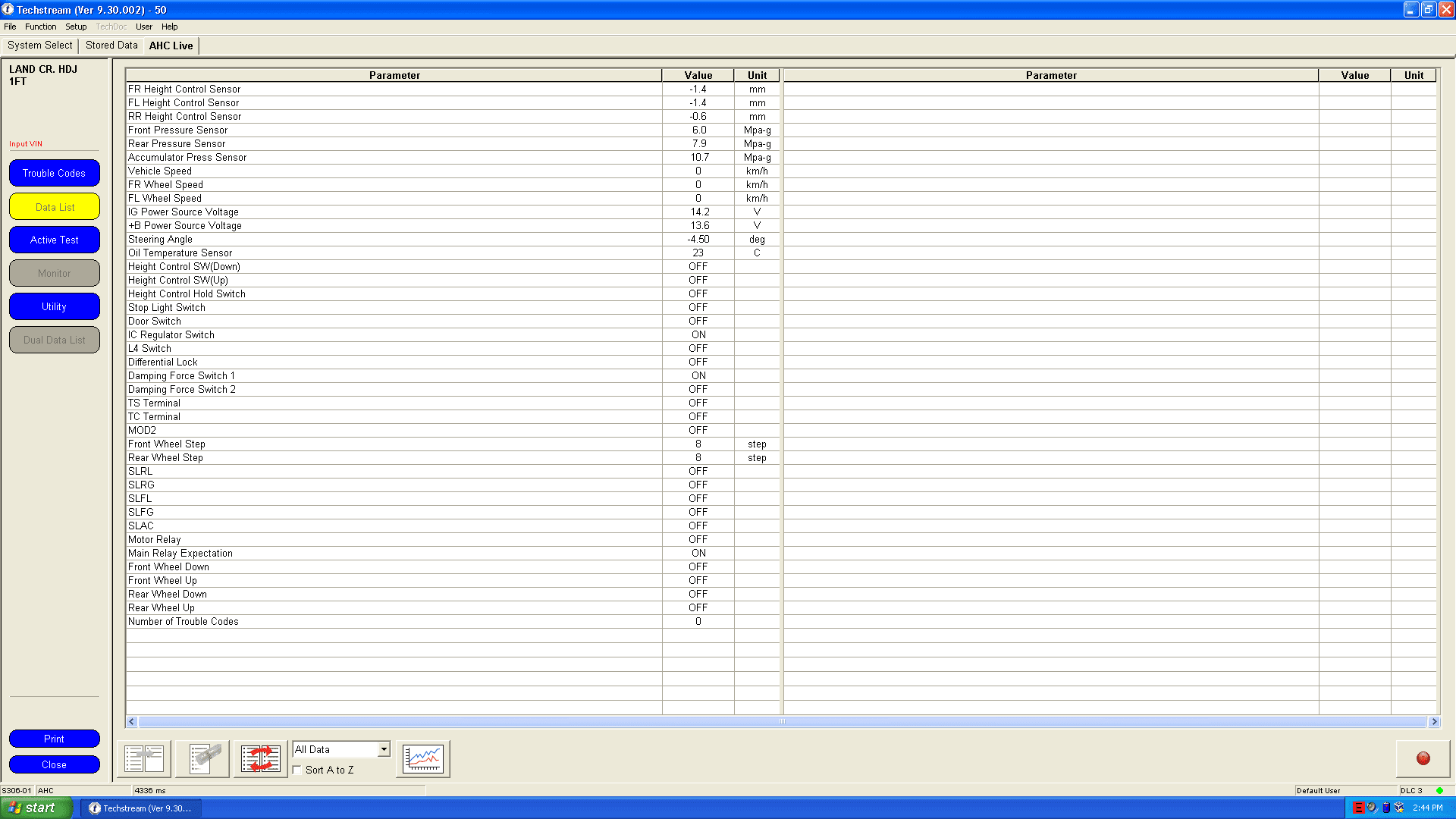
Task: Open the graph view icon
Action: pyautogui.click(x=423, y=758)
